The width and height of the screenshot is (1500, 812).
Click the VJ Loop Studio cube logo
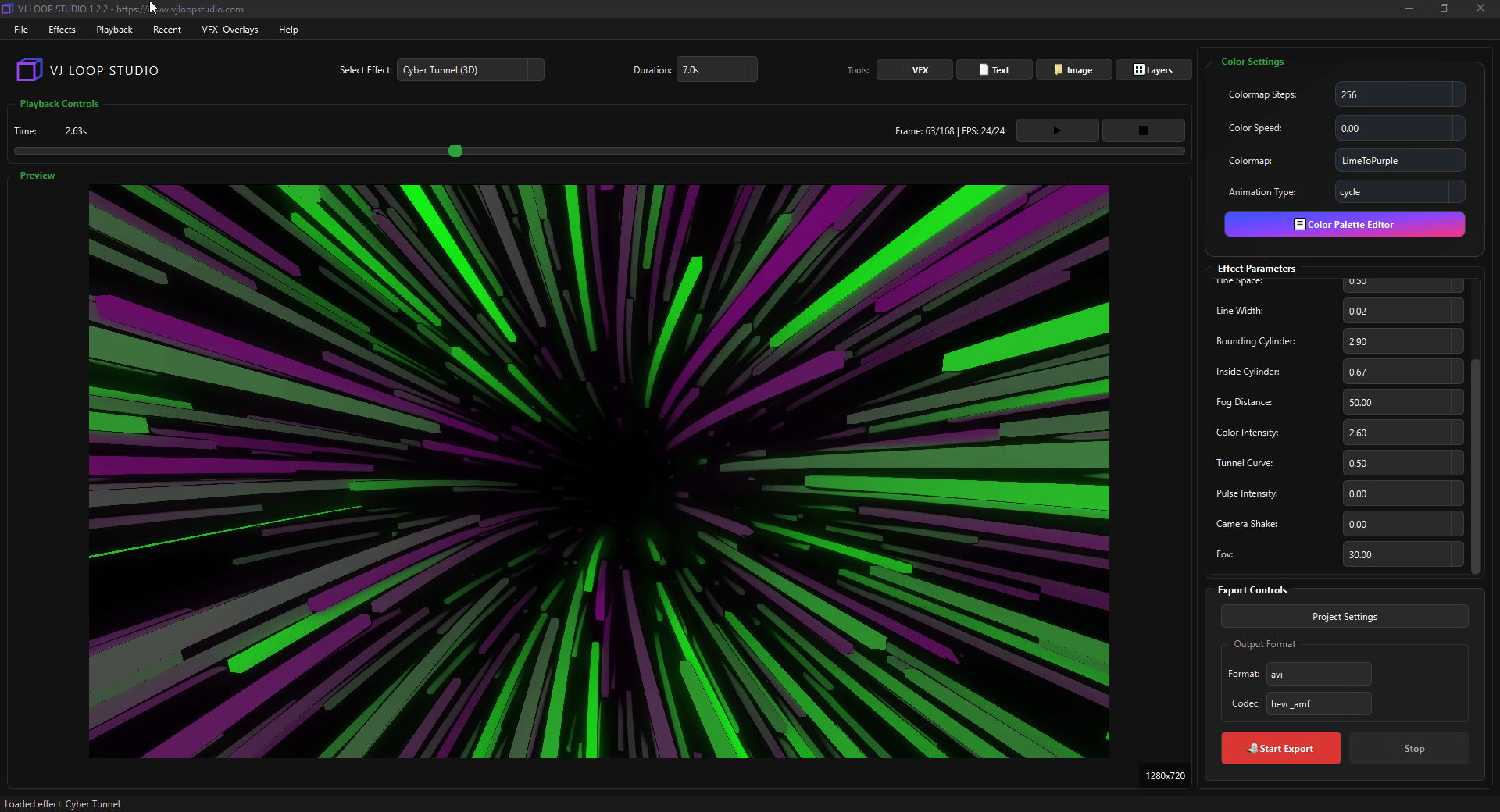(29, 70)
